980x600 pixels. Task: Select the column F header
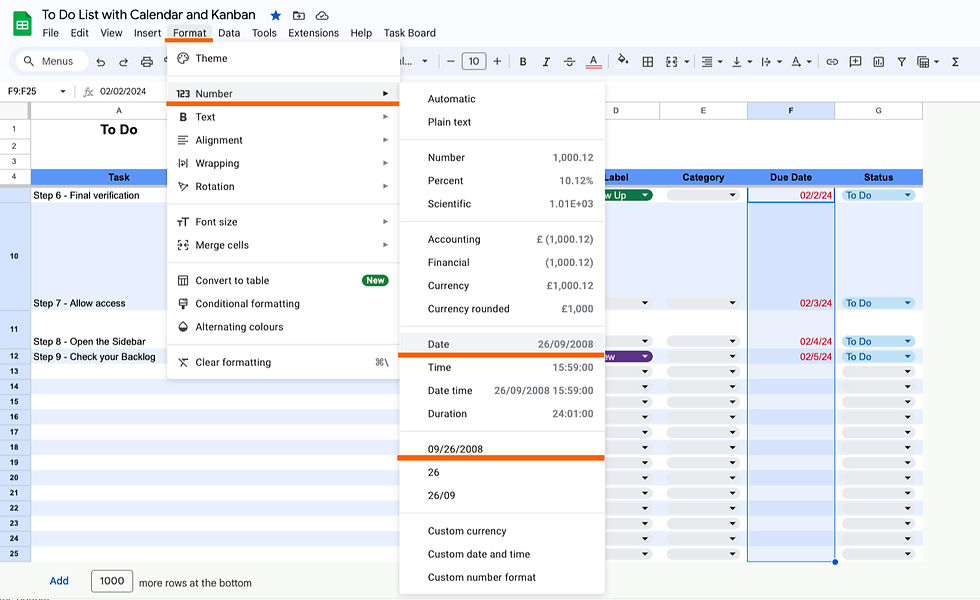click(791, 111)
